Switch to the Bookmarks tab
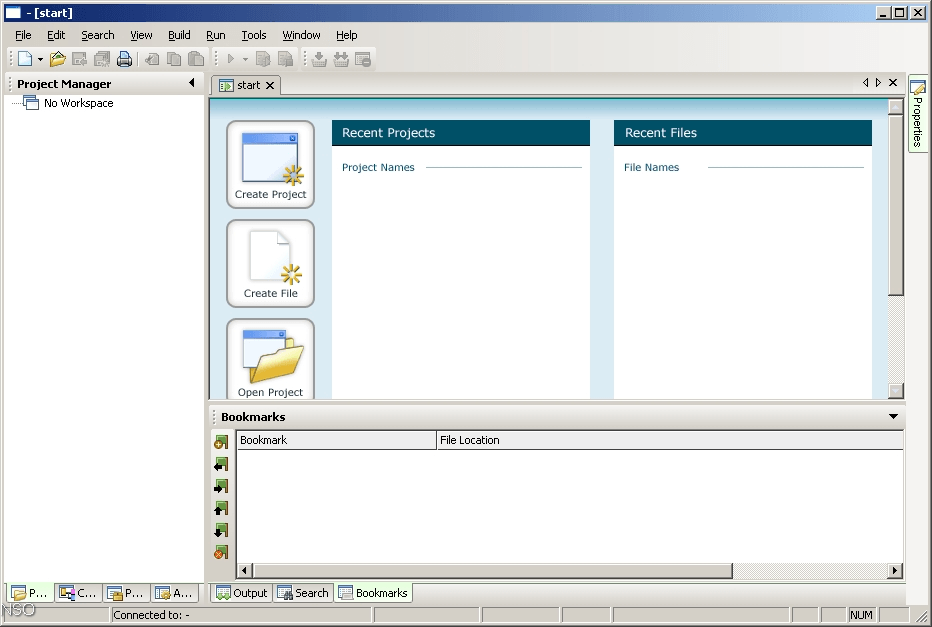Viewport: 932px width, 627px height. point(373,593)
